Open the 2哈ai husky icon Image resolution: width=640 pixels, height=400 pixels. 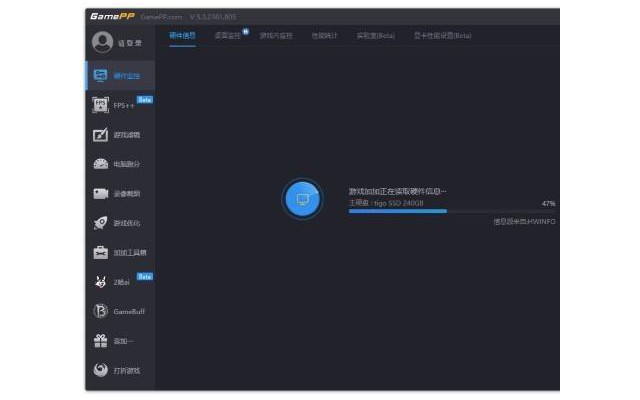pyautogui.click(x=100, y=282)
